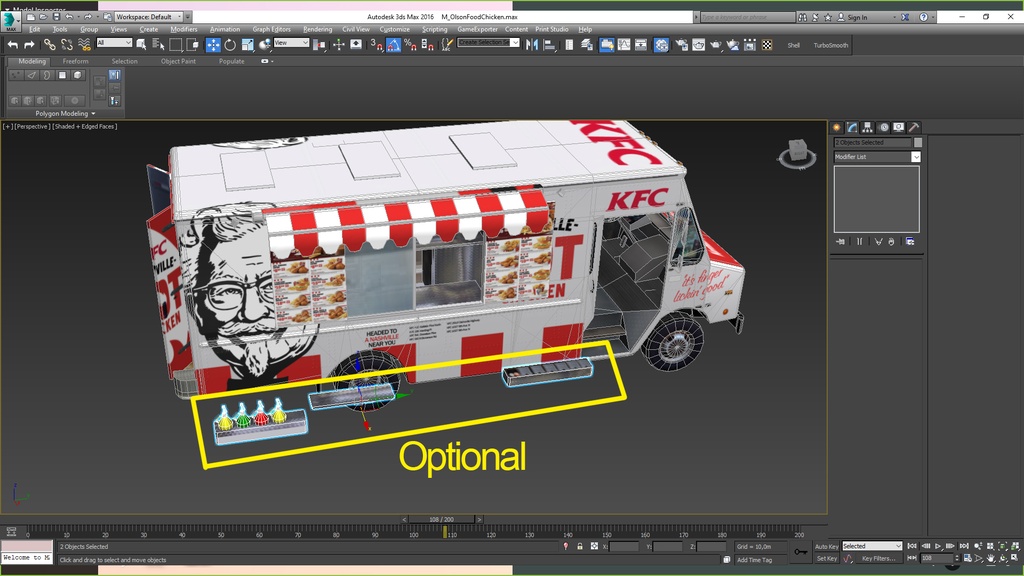Switch to the Freeform ribbon tab

click(76, 61)
